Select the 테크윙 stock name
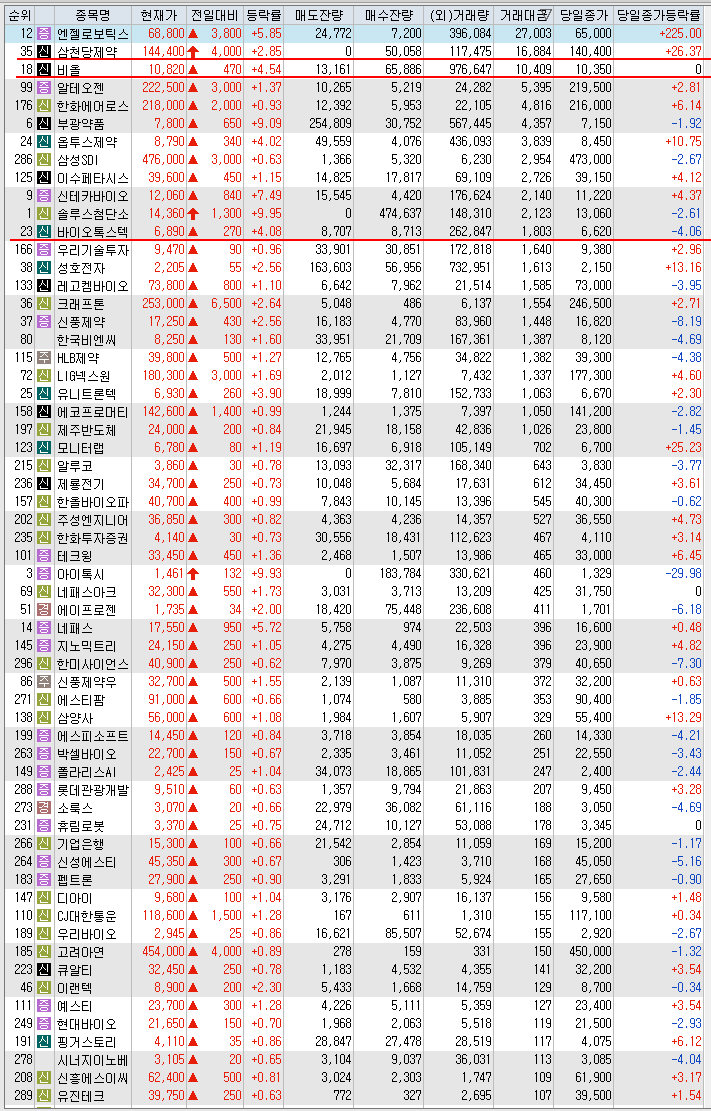The image size is (711, 1111). tap(74, 556)
